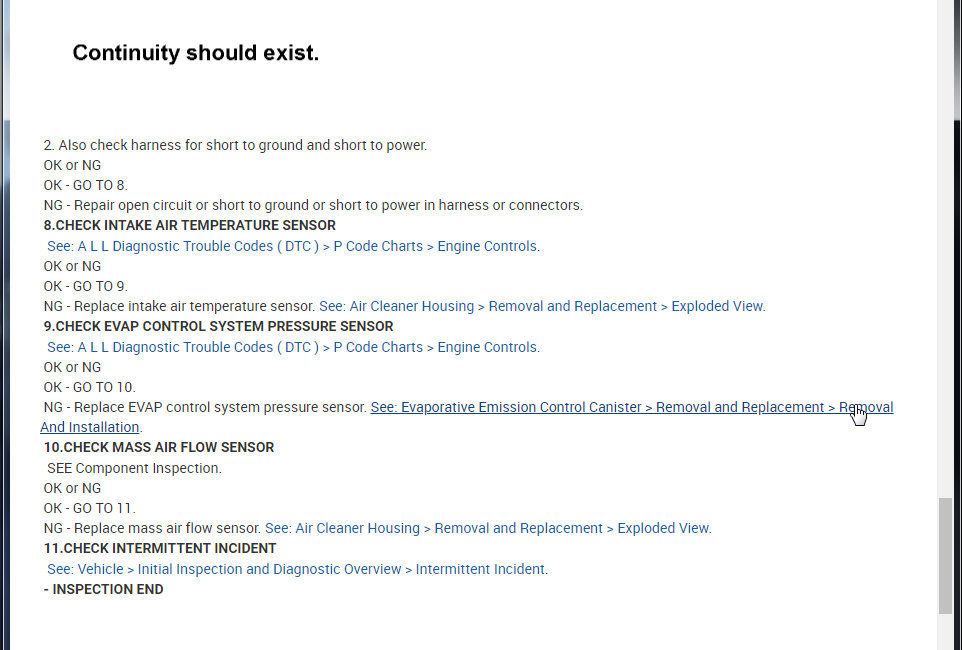962x650 pixels.
Task: Click the 'SEE Component Inspection.' text
Action: (134, 468)
